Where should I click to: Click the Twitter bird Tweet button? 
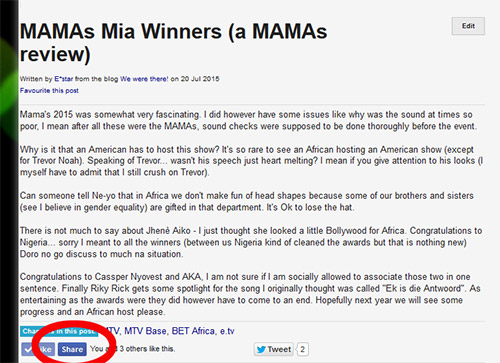pyautogui.click(x=274, y=349)
